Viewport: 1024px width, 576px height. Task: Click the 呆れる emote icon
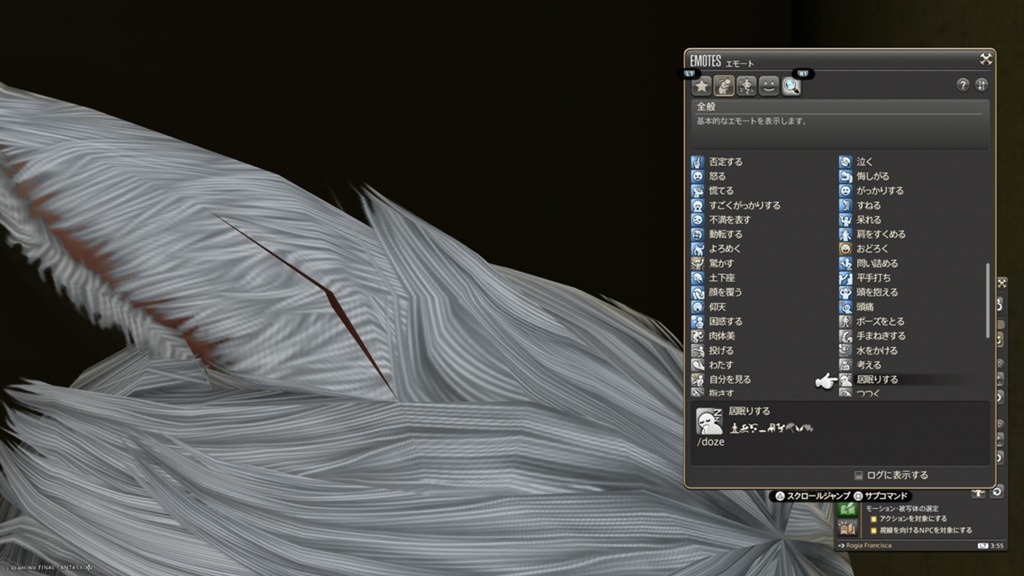tap(846, 220)
